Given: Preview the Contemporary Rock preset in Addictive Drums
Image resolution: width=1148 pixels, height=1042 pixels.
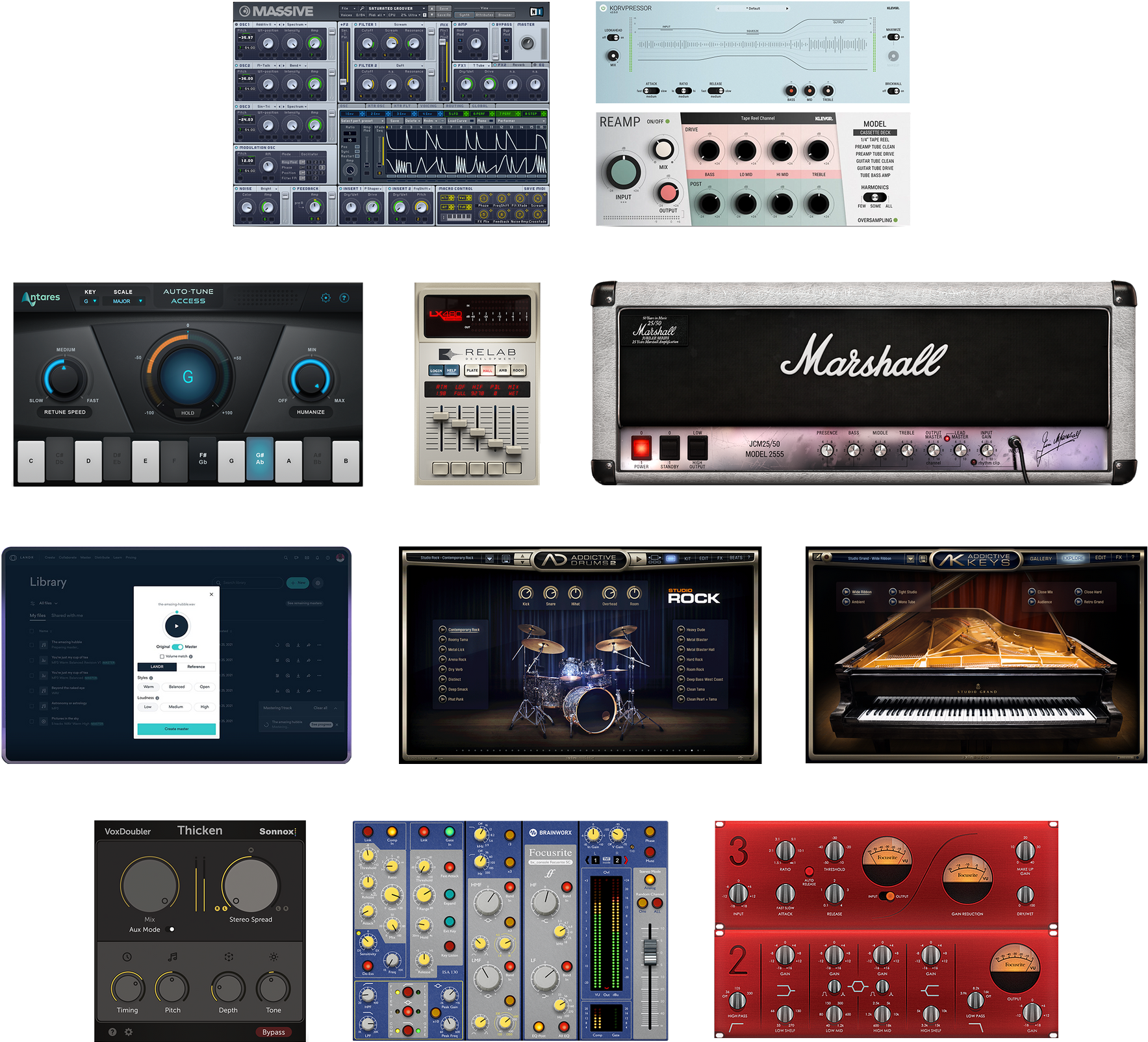Looking at the screenshot, I should point(442,629).
